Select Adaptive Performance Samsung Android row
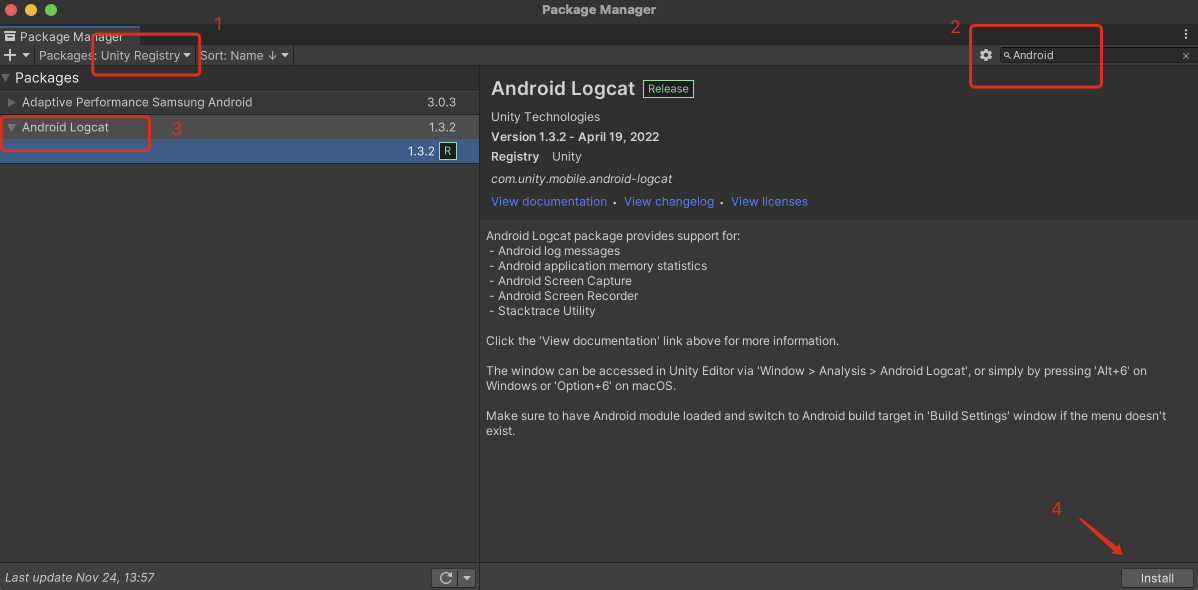 click(239, 102)
